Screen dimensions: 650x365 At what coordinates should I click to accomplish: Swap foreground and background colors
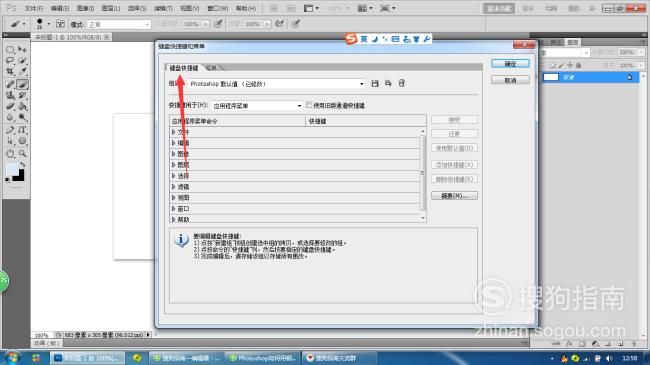point(23,165)
